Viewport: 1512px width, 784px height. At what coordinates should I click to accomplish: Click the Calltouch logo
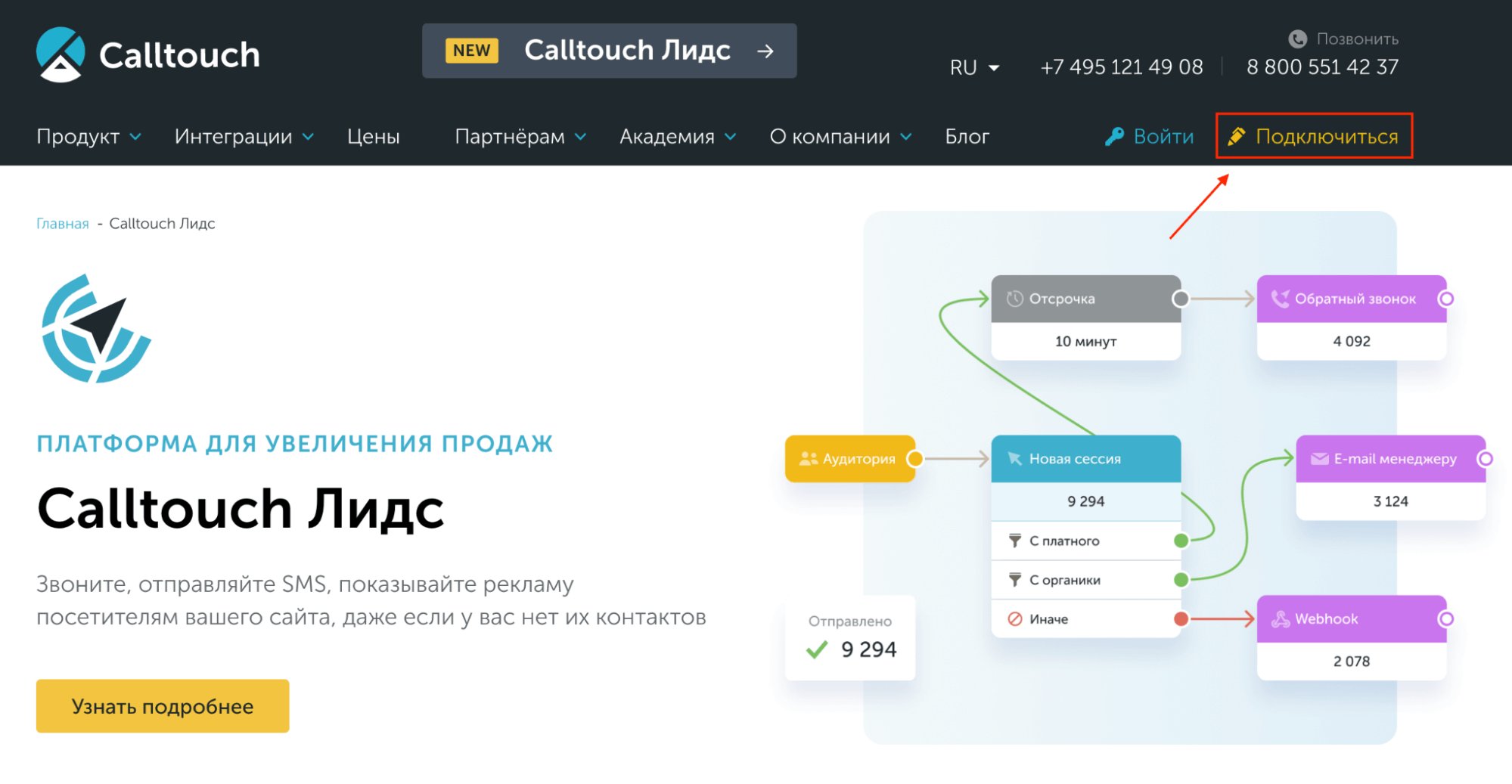click(x=148, y=53)
